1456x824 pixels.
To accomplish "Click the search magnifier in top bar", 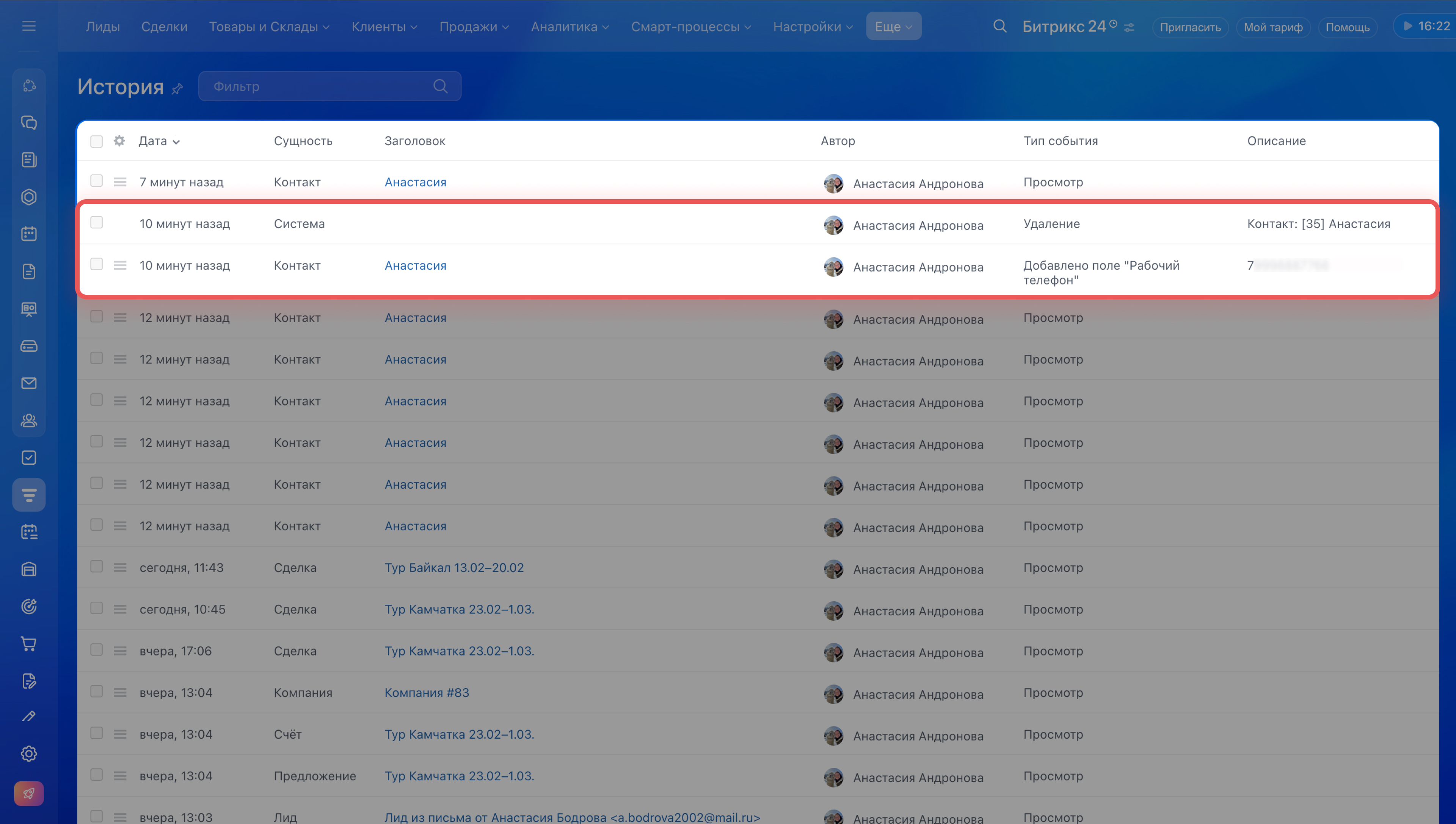I will [999, 27].
